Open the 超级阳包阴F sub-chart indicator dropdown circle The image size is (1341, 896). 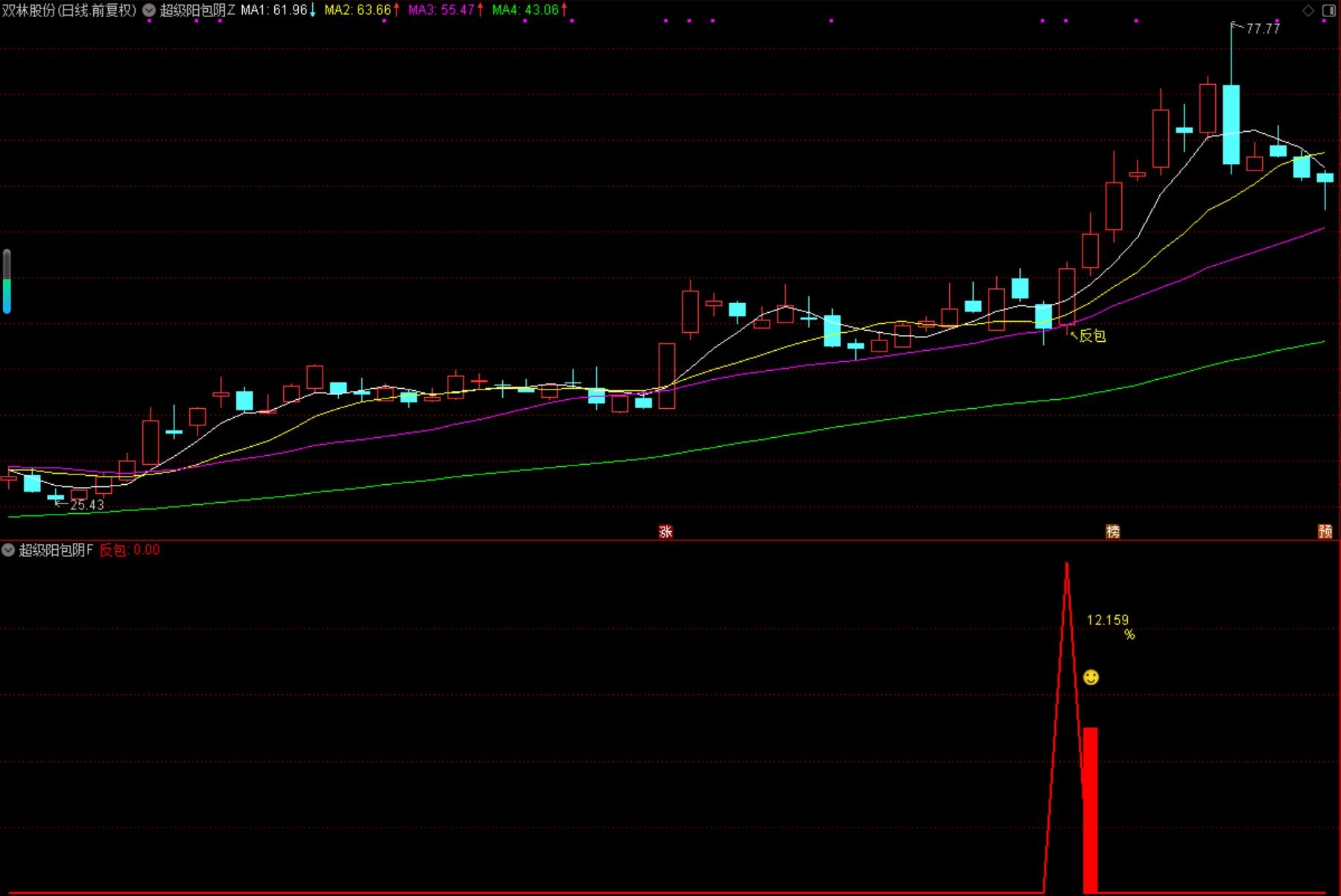pos(8,550)
